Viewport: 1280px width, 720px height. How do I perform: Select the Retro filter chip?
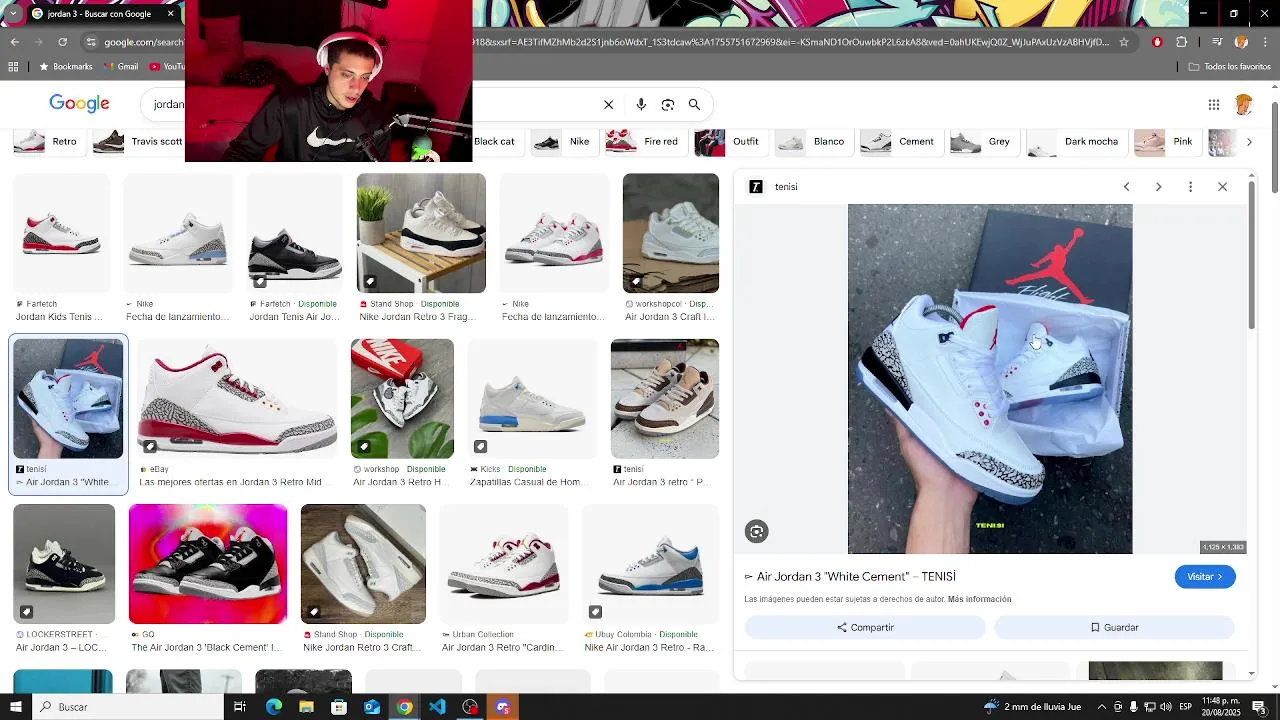point(48,142)
